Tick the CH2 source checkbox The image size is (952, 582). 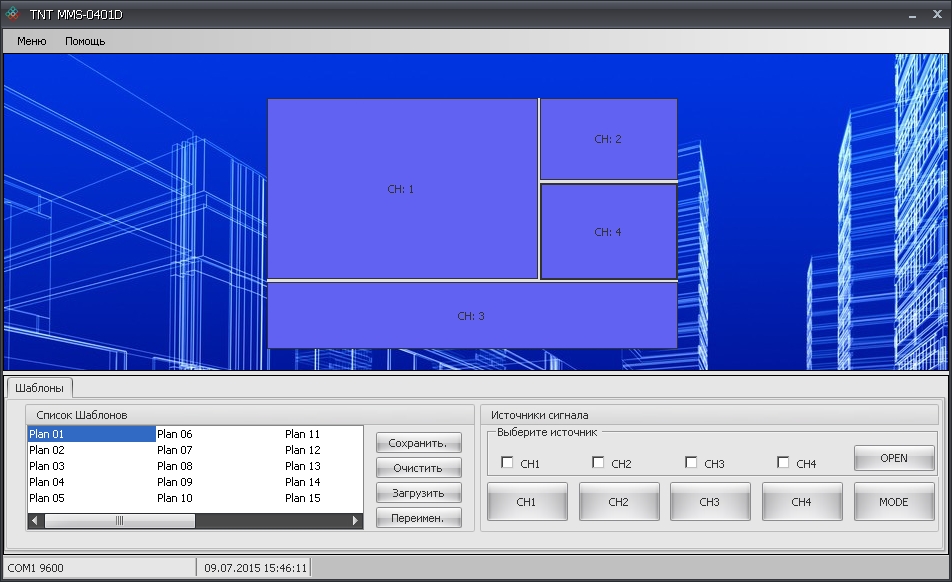tap(598, 463)
